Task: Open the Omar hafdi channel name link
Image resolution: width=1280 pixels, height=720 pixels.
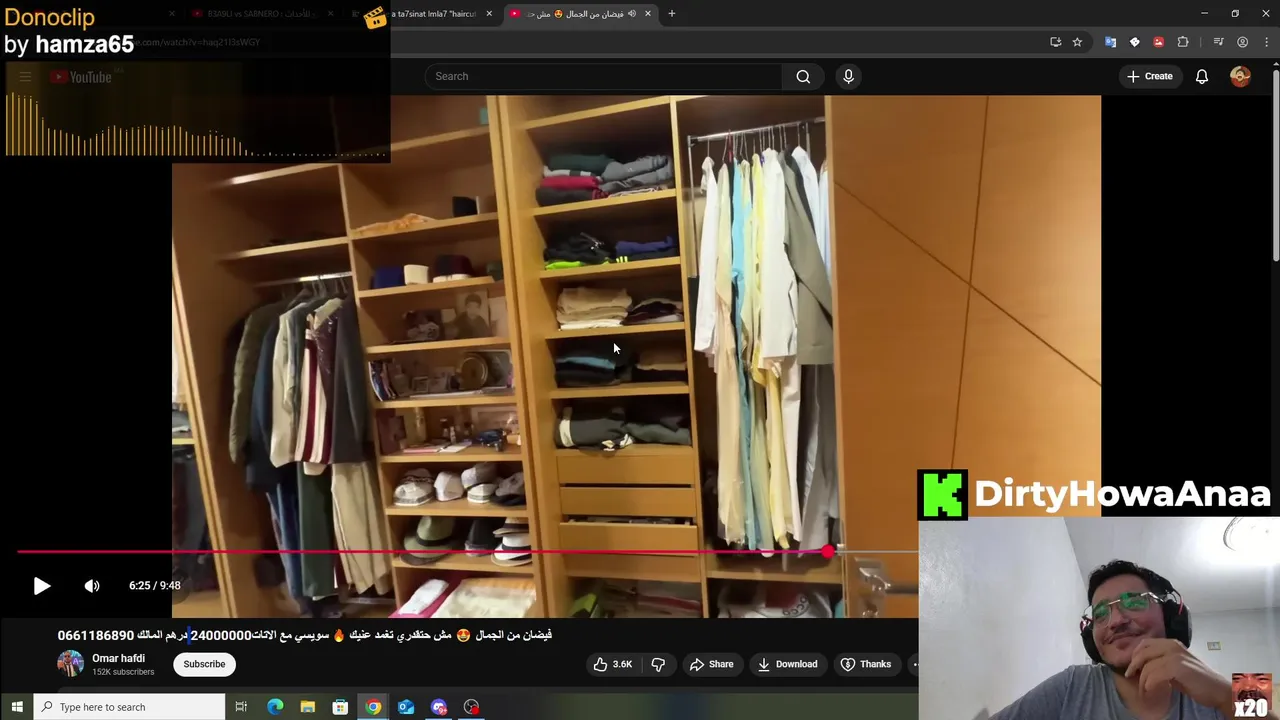Action: [x=118, y=658]
